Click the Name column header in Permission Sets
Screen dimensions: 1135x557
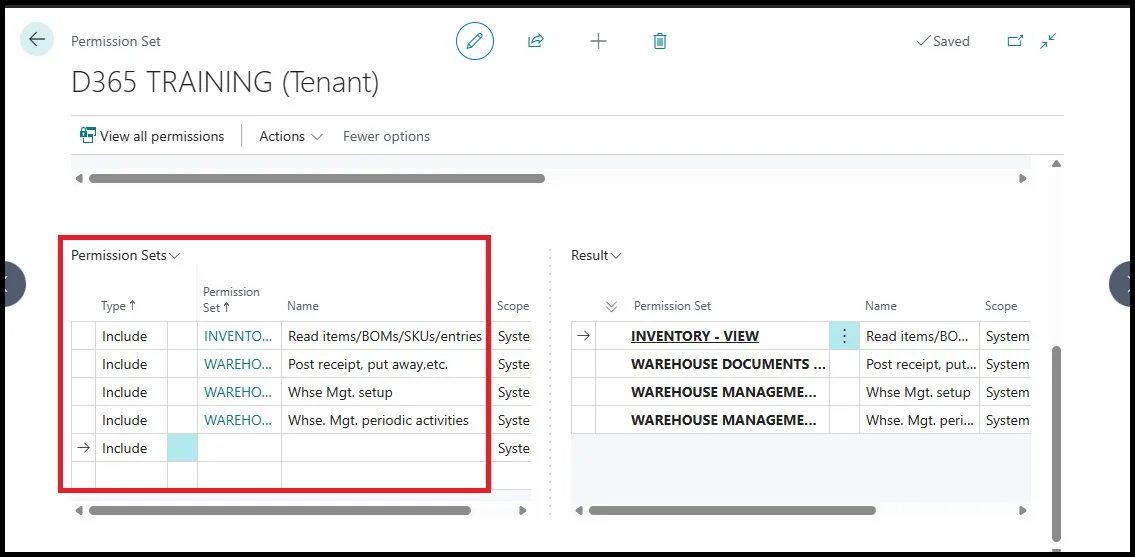point(303,306)
